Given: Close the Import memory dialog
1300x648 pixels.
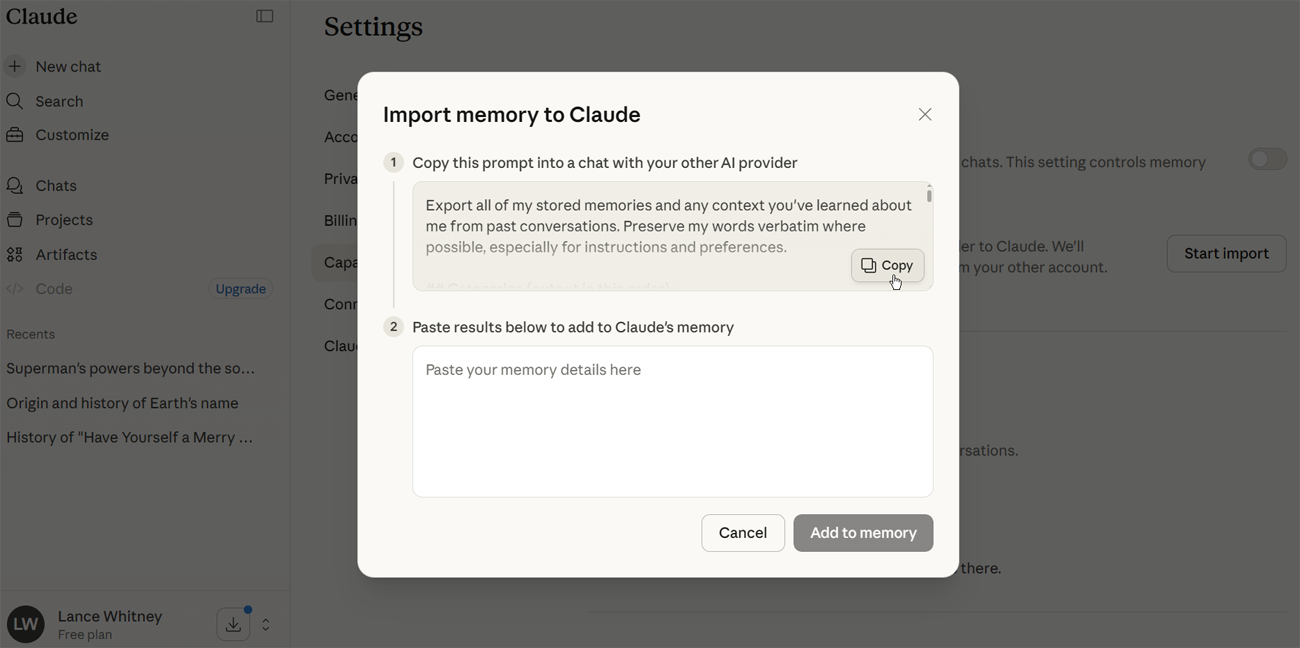Looking at the screenshot, I should point(925,114).
